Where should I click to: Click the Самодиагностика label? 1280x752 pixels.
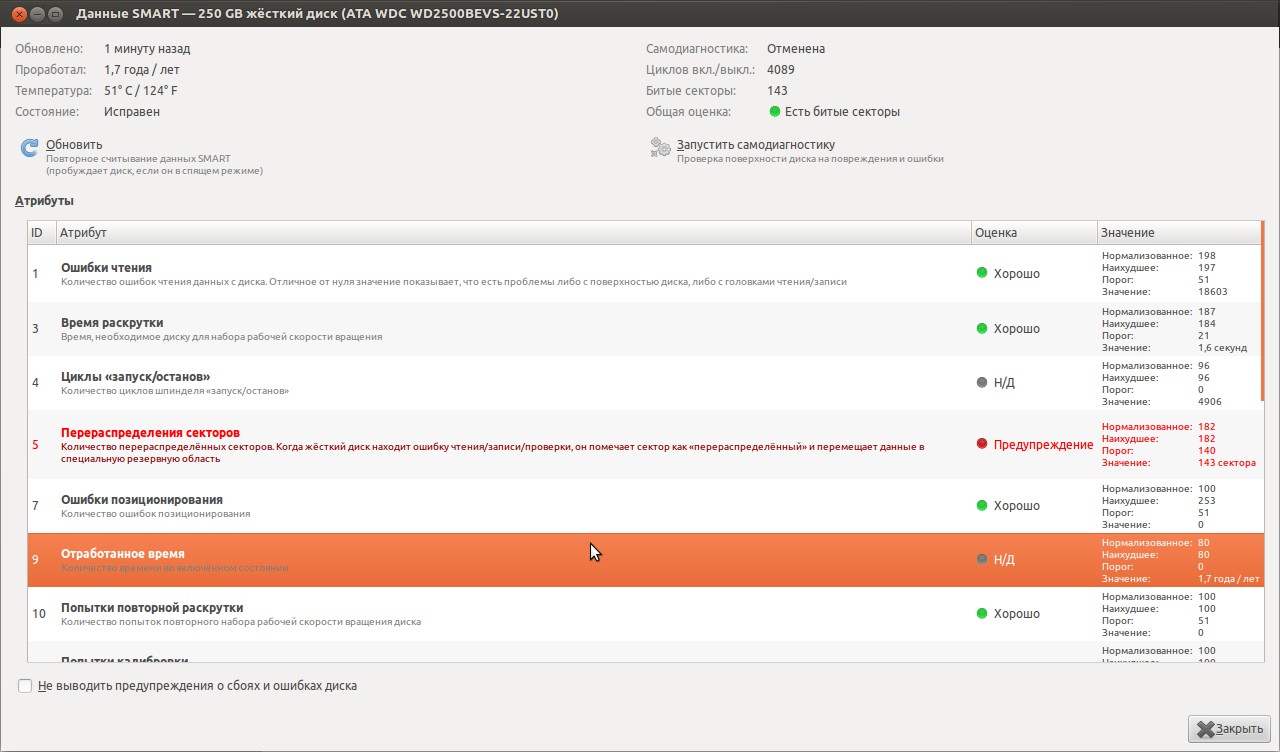(x=697, y=48)
